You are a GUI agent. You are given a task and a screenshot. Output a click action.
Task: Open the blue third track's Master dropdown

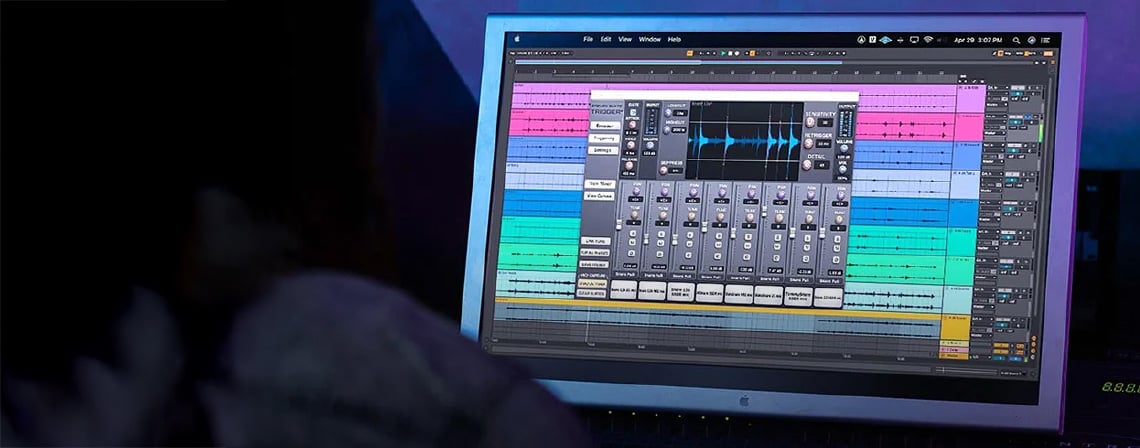point(992,161)
